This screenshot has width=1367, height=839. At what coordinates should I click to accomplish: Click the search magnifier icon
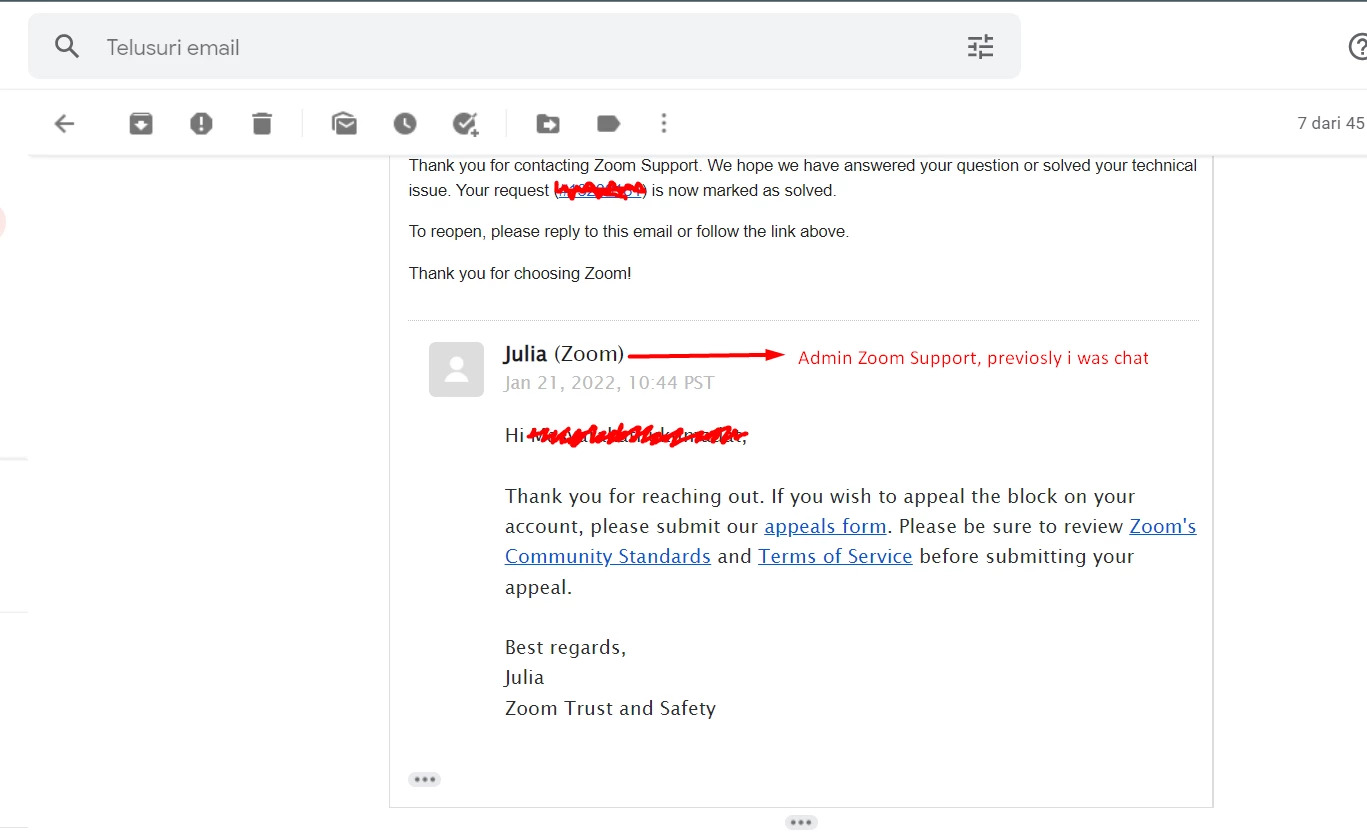tap(67, 46)
